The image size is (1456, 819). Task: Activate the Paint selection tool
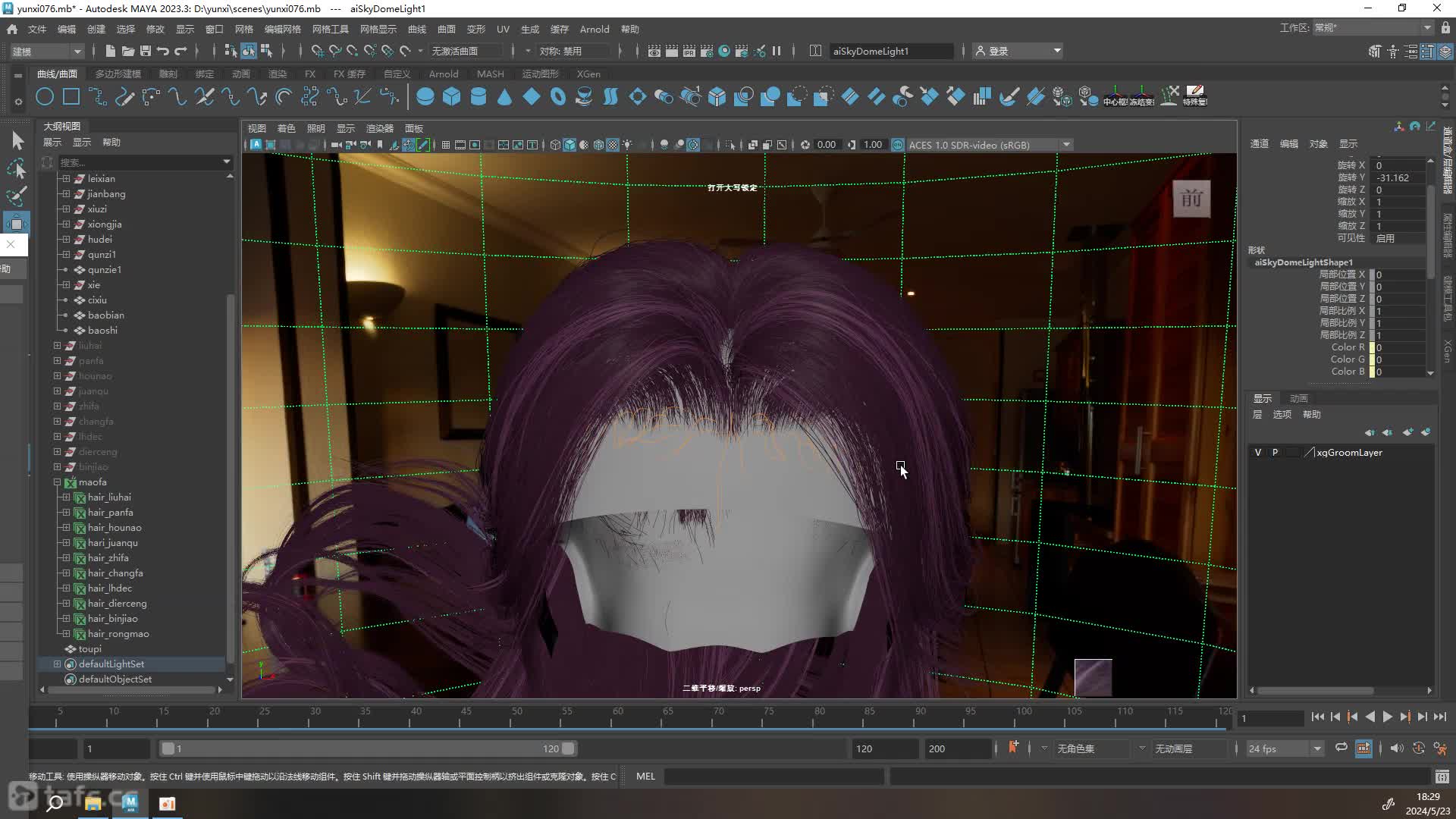coord(17,196)
